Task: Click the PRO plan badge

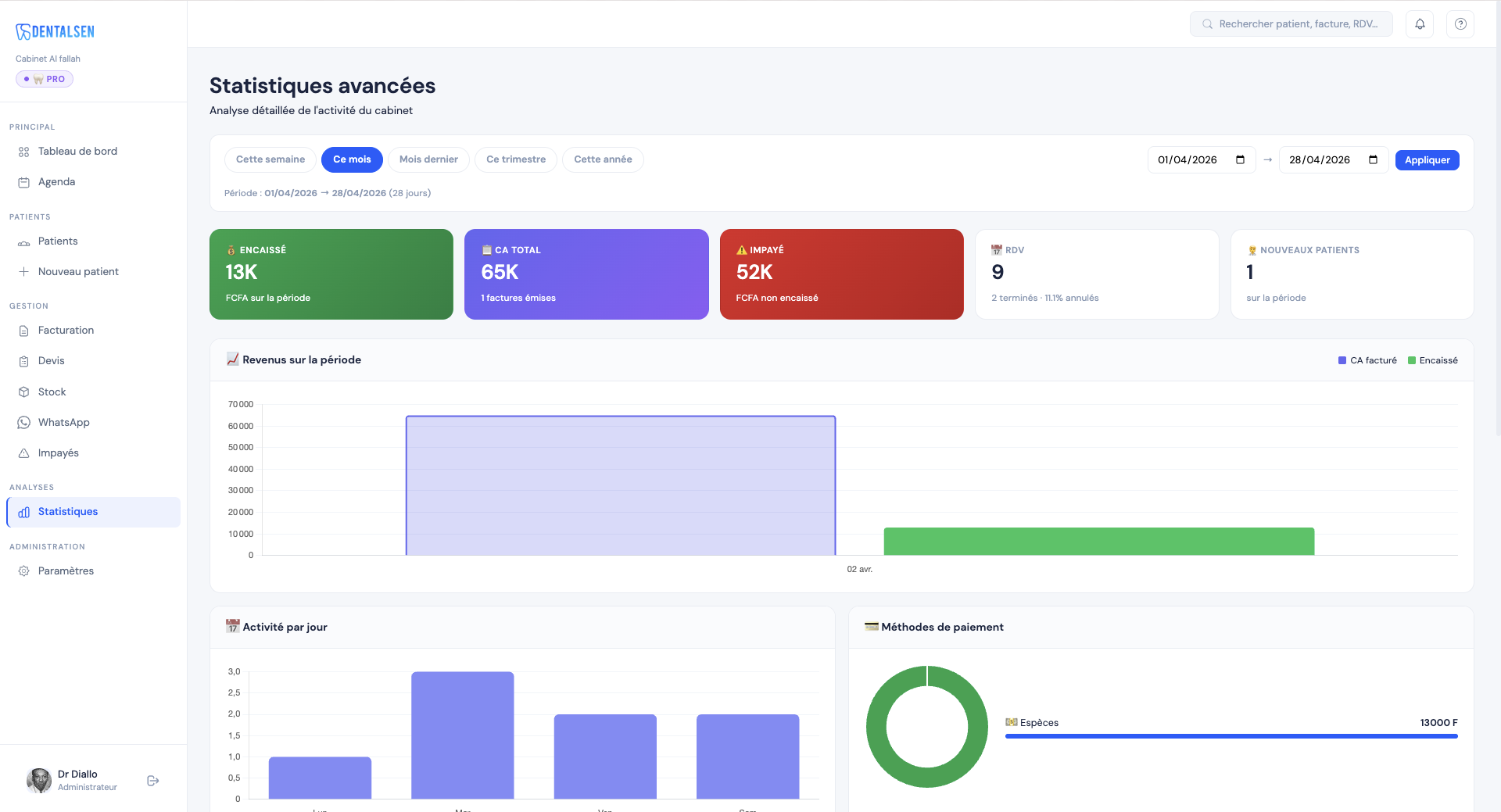Action: click(x=45, y=79)
